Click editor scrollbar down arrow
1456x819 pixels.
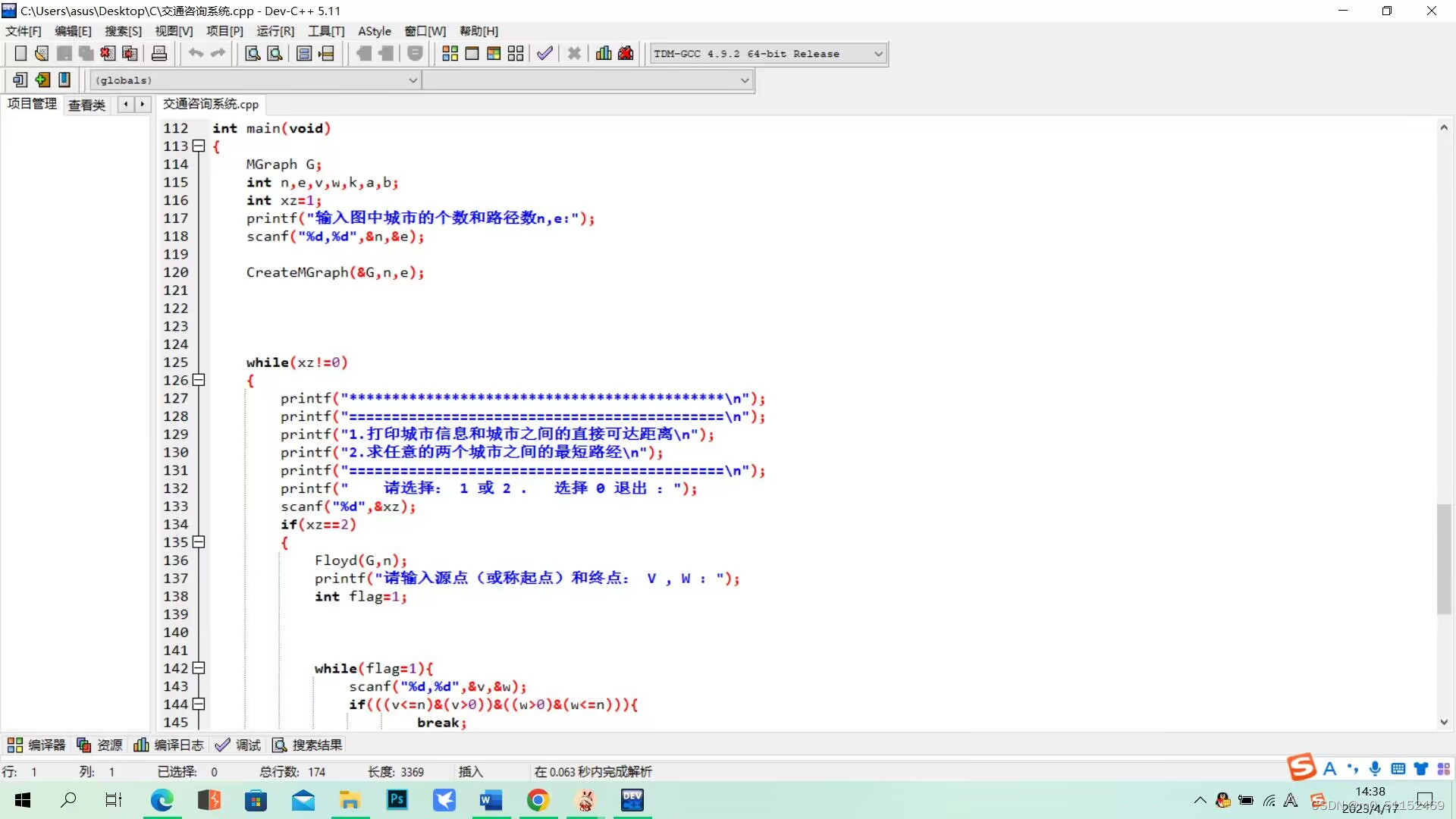pos(1444,722)
